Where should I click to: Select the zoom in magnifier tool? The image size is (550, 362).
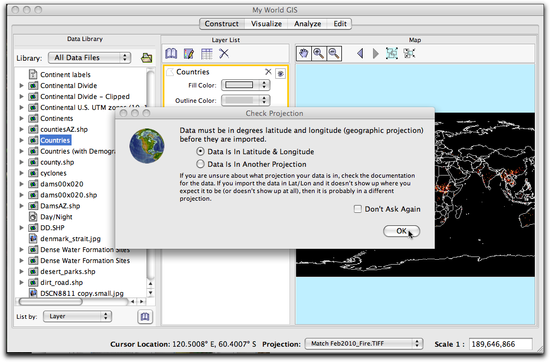(319, 54)
